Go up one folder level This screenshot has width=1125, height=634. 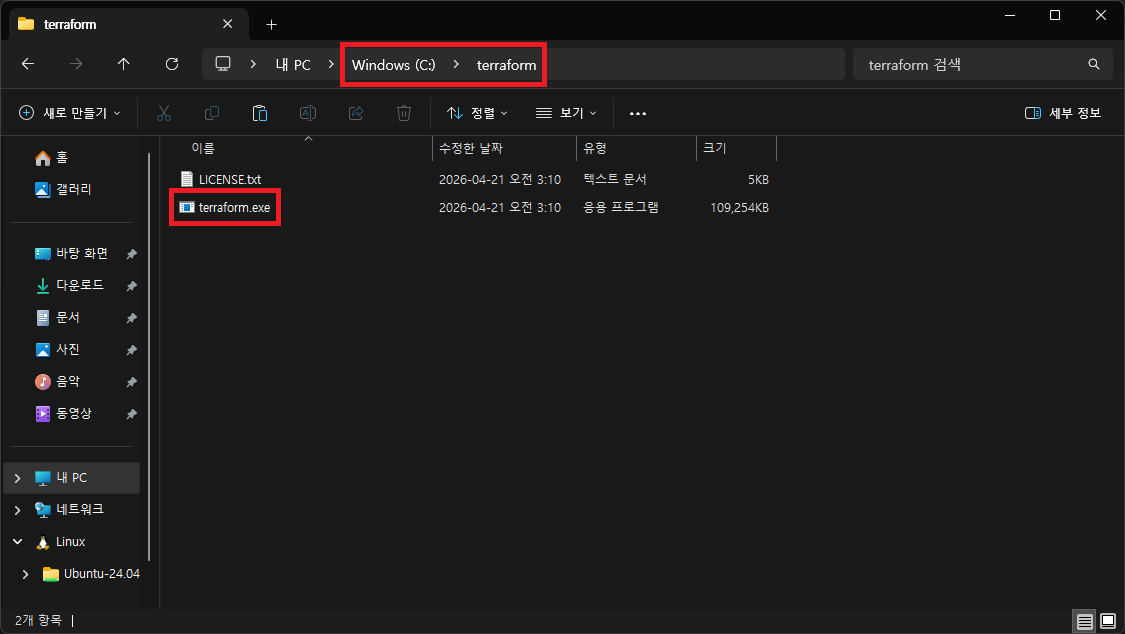[x=123, y=64]
